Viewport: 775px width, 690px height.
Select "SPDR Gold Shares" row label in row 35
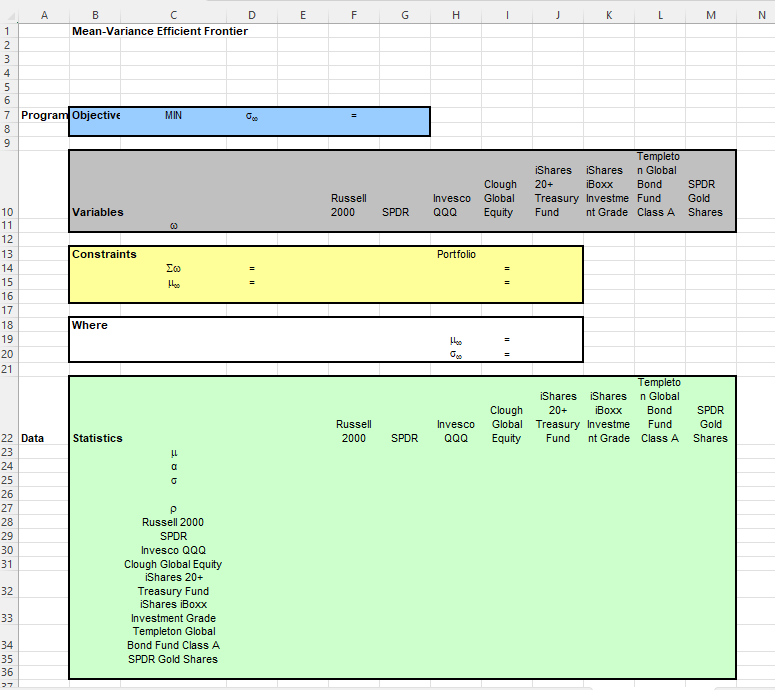coord(173,659)
